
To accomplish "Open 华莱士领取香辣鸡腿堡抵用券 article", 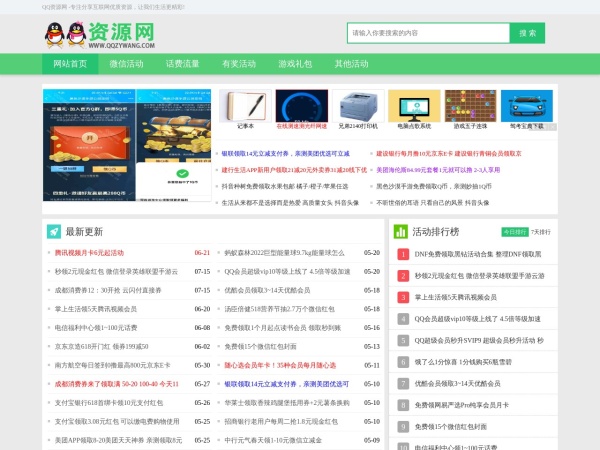I will [287, 403].
